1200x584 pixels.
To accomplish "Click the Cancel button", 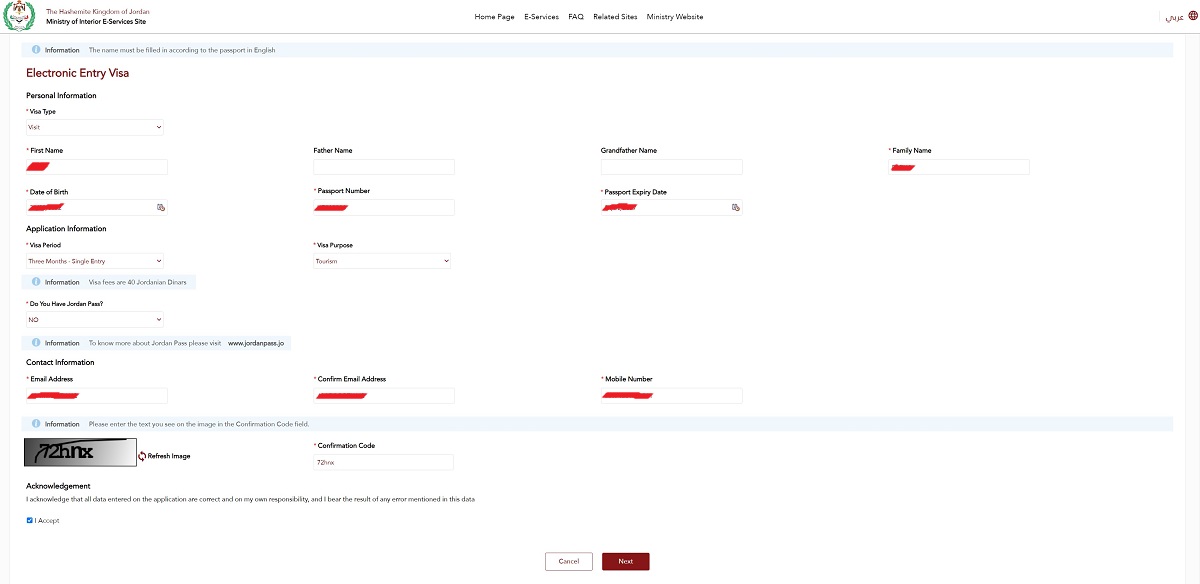I will point(569,561).
